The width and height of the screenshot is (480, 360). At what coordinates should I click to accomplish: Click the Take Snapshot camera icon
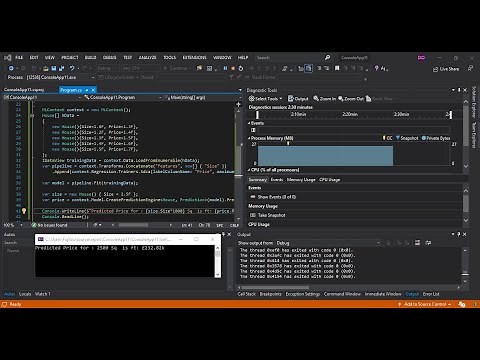tap(253, 215)
